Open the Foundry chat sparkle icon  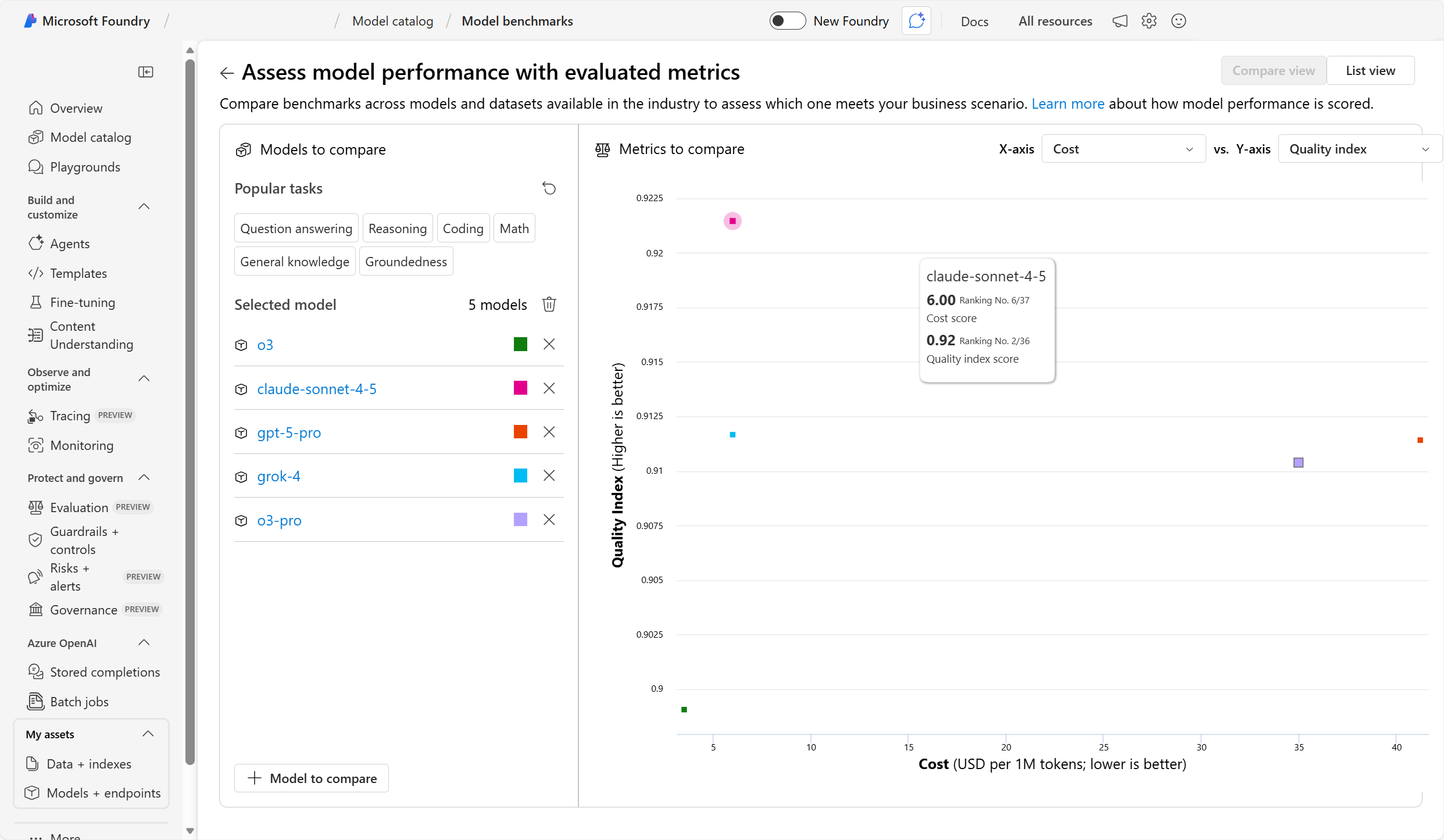tap(916, 22)
